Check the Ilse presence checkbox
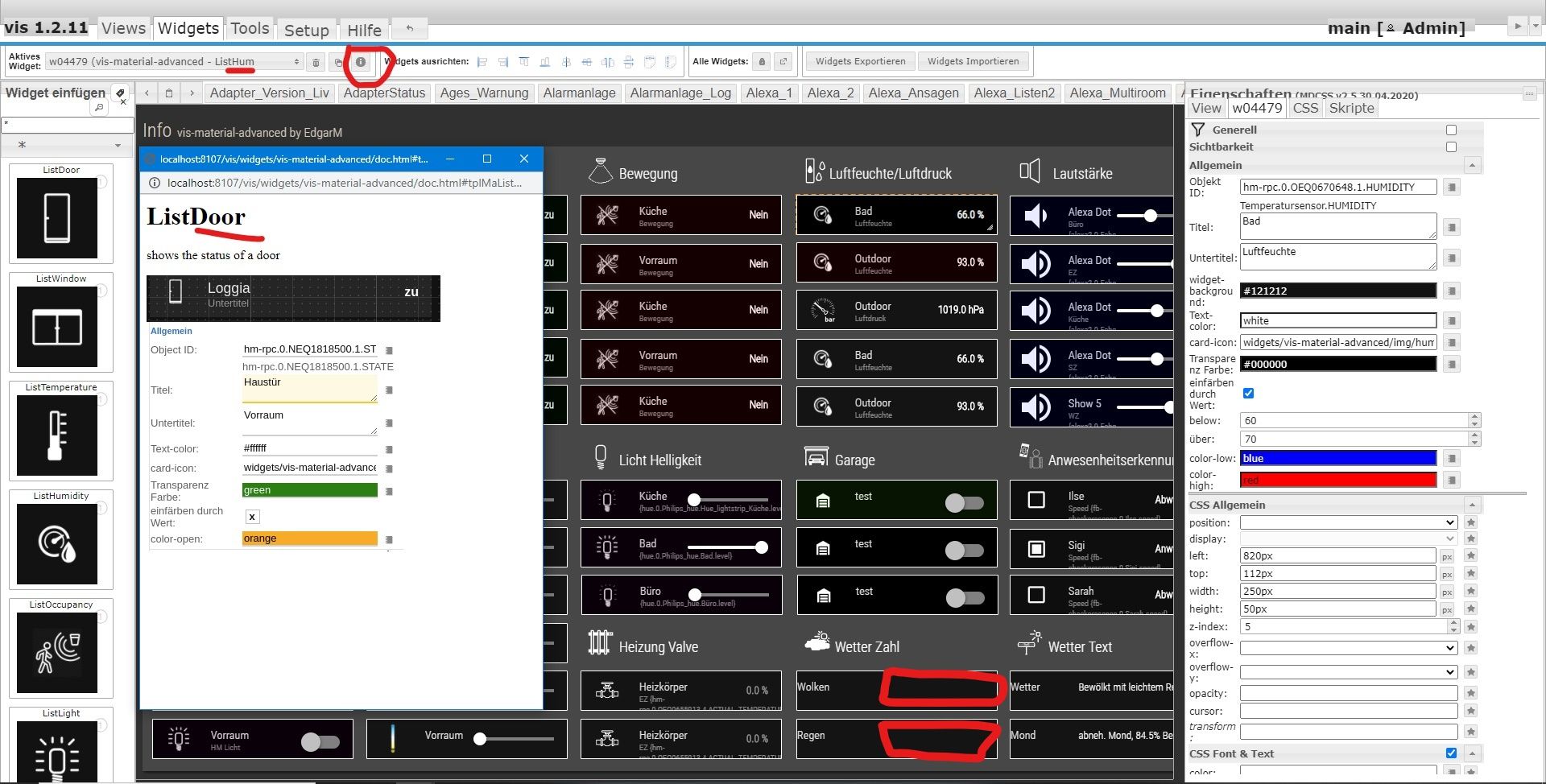1546x784 pixels. [1036, 500]
